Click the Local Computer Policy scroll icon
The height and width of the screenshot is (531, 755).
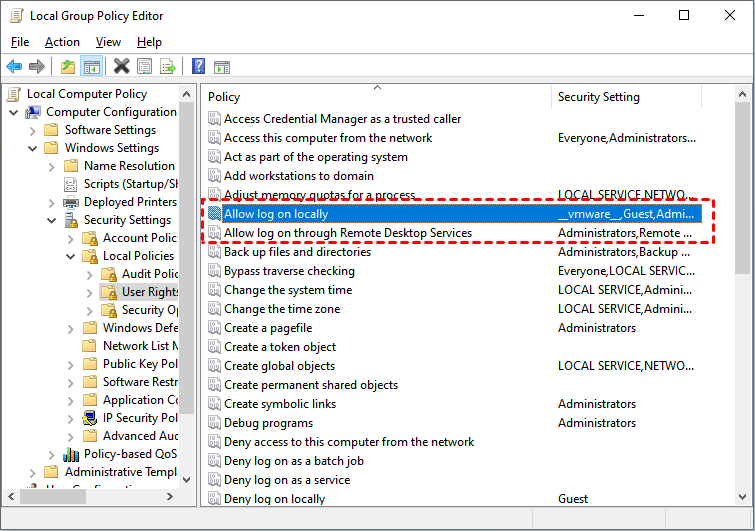pos(14,94)
